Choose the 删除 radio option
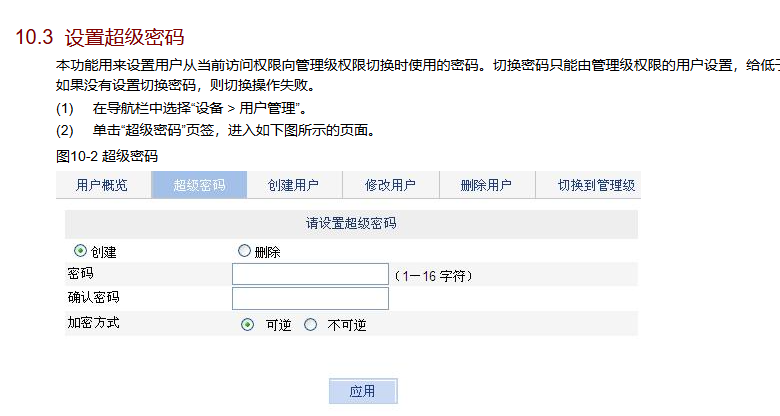Image resolution: width=780 pixels, height=416 pixels. pyautogui.click(x=245, y=251)
